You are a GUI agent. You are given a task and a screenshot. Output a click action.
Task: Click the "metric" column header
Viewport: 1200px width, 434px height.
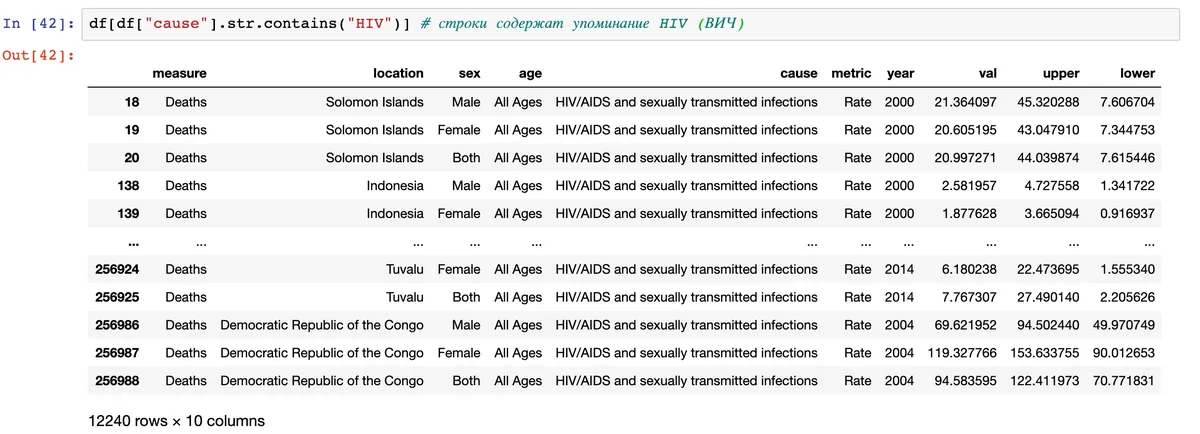pyautogui.click(x=851, y=73)
